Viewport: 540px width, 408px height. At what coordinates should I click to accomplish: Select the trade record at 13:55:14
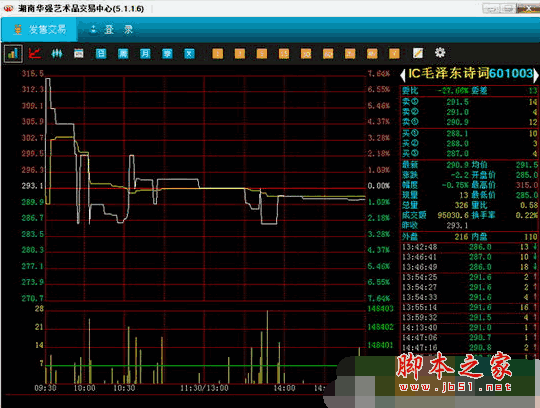coord(469,307)
